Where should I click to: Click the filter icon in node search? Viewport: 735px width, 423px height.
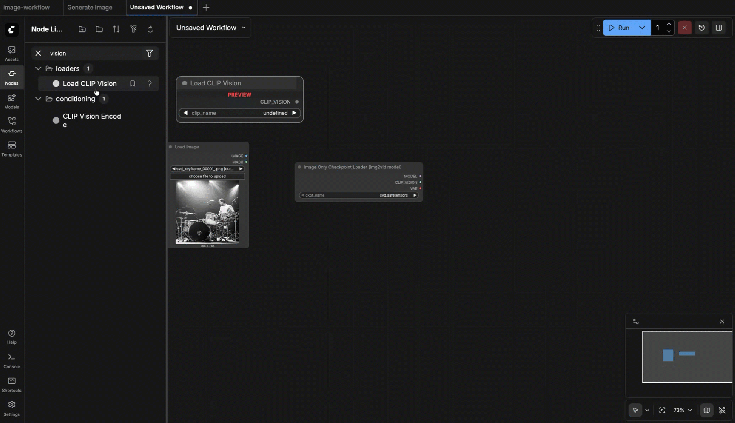150,53
